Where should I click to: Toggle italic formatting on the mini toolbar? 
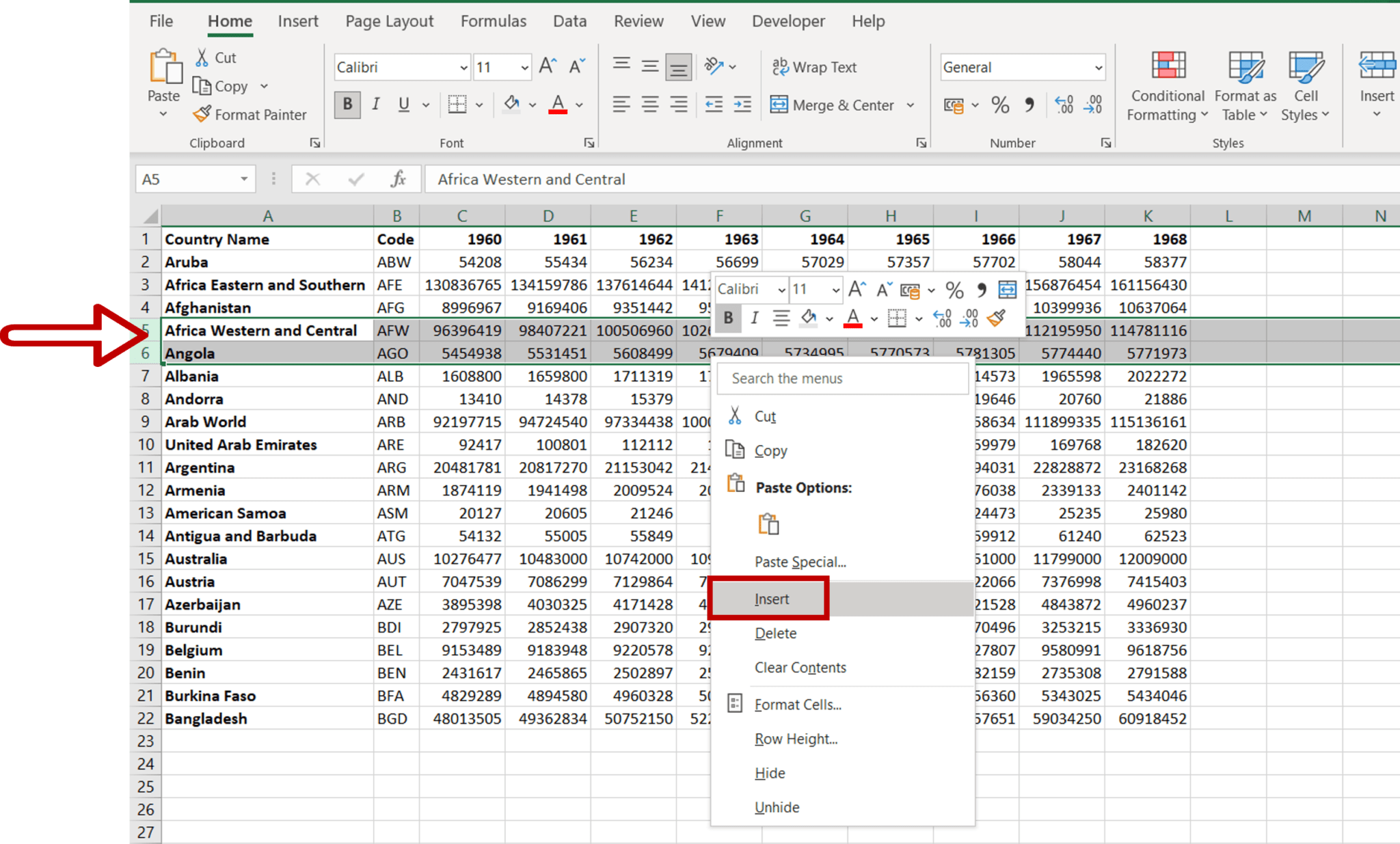754,318
